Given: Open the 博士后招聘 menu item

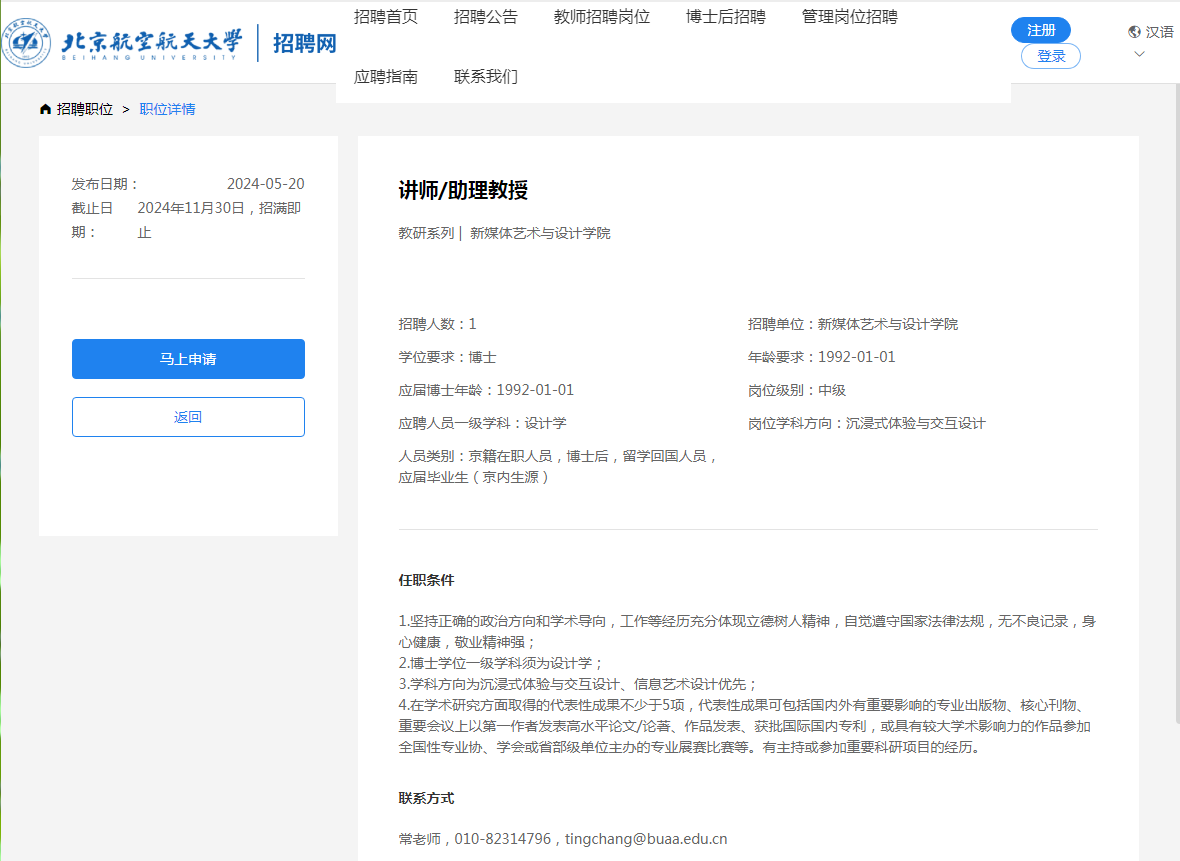Looking at the screenshot, I should (726, 16).
